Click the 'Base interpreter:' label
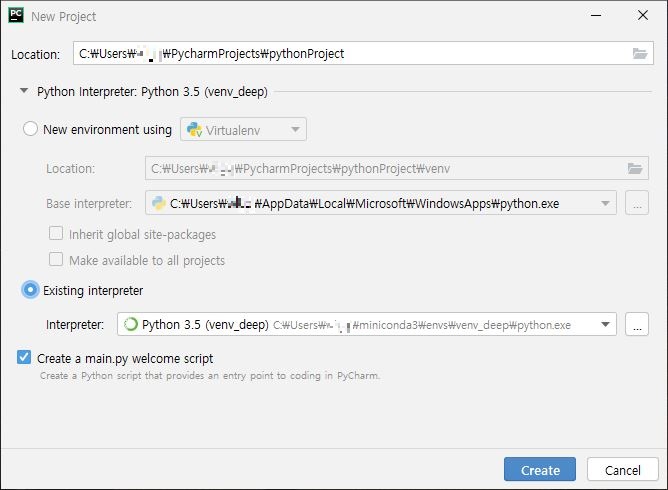668x490 pixels. 89,204
